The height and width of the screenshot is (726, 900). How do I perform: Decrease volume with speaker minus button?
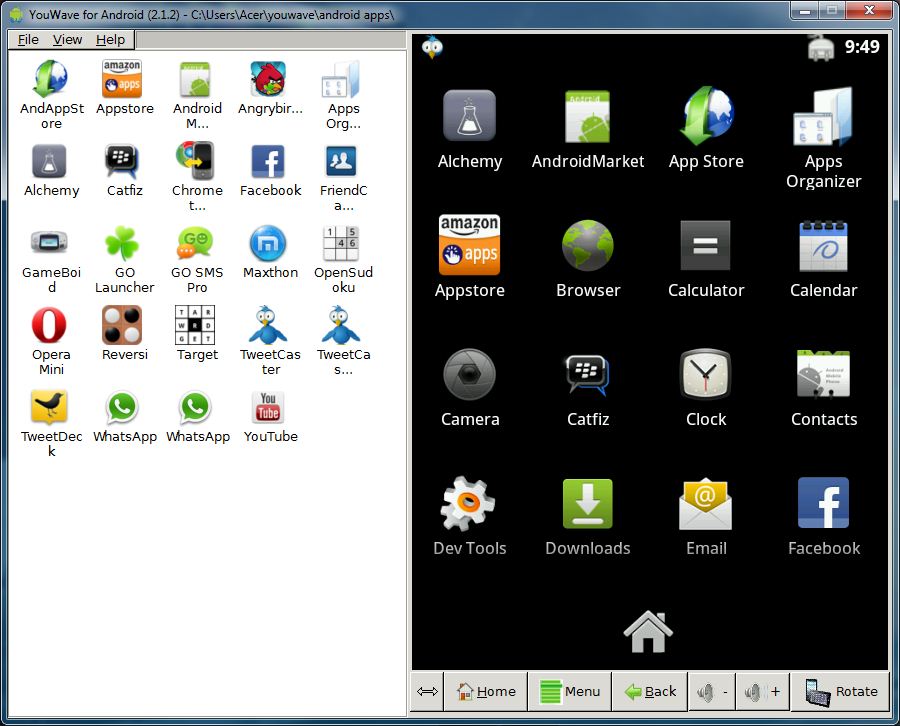(x=712, y=692)
